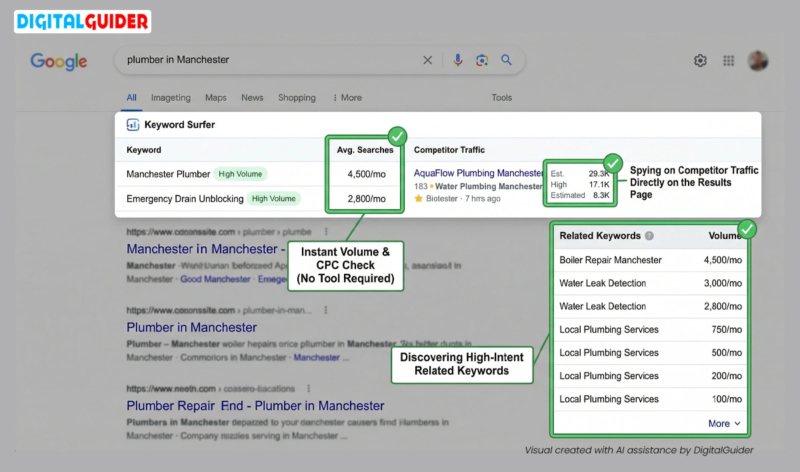This screenshot has width=800, height=472.
Task: Click the star icon beside Biotester
Action: pos(418,198)
